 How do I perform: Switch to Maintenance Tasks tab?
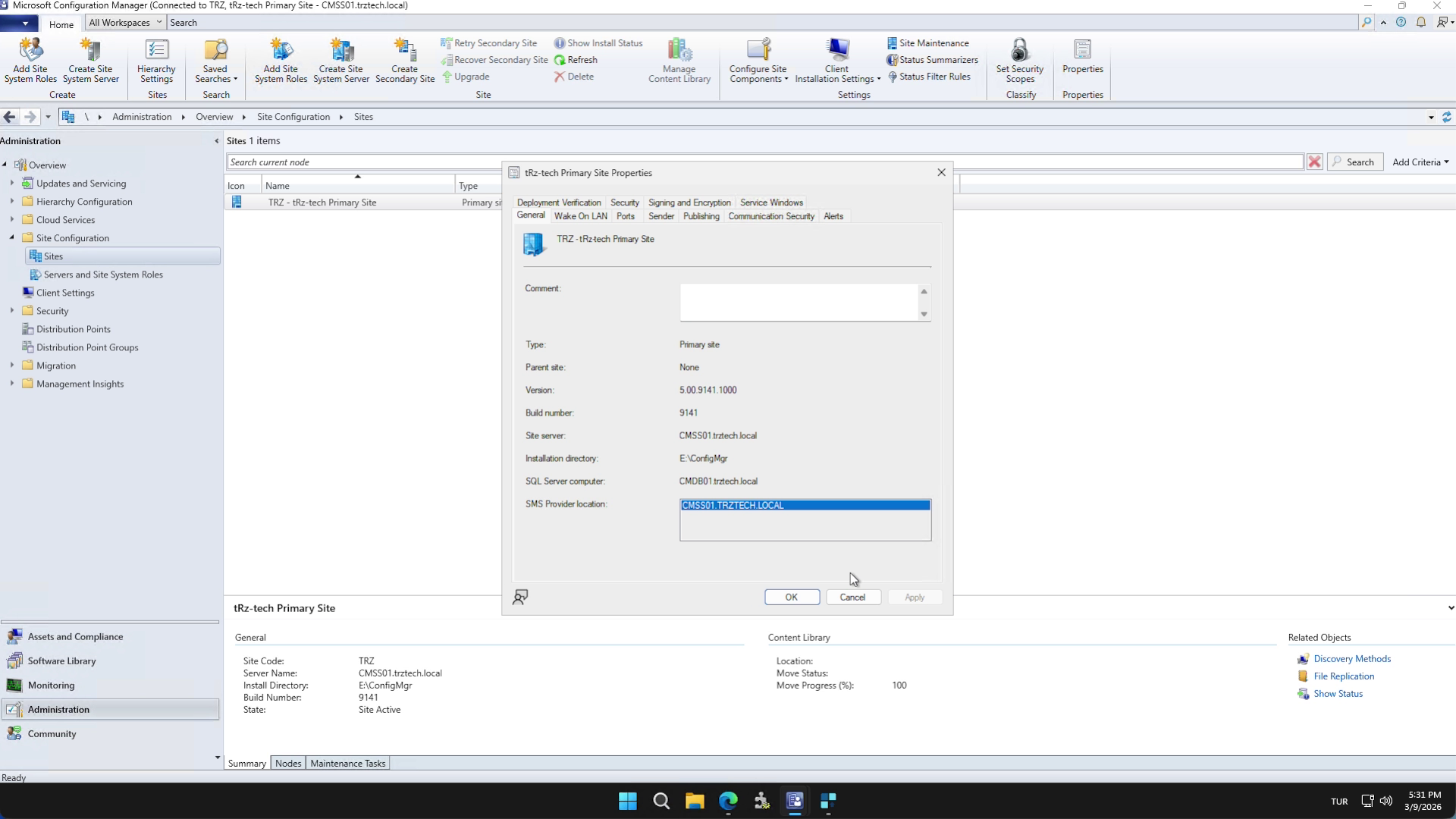click(348, 764)
